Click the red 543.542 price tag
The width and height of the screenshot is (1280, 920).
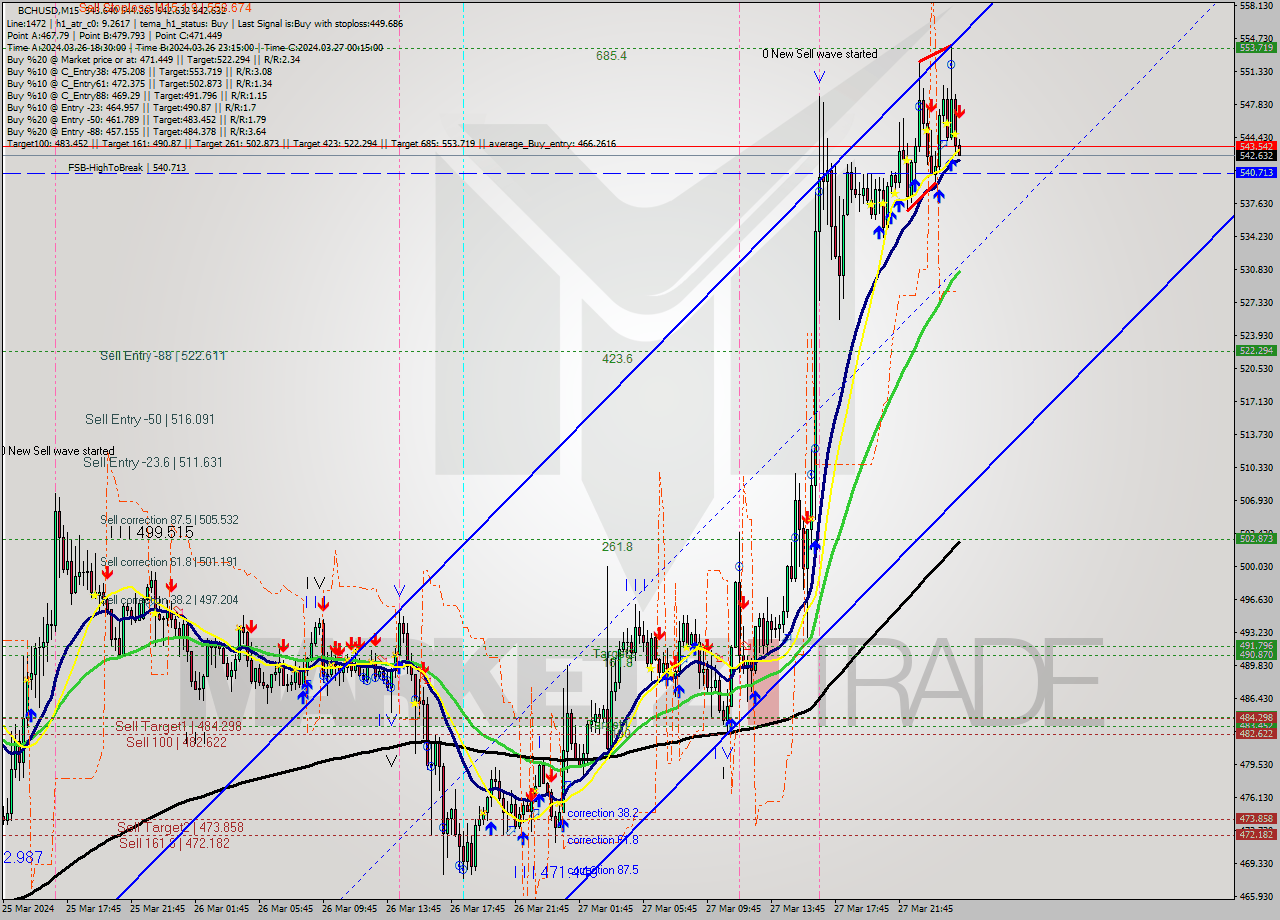coord(1256,146)
